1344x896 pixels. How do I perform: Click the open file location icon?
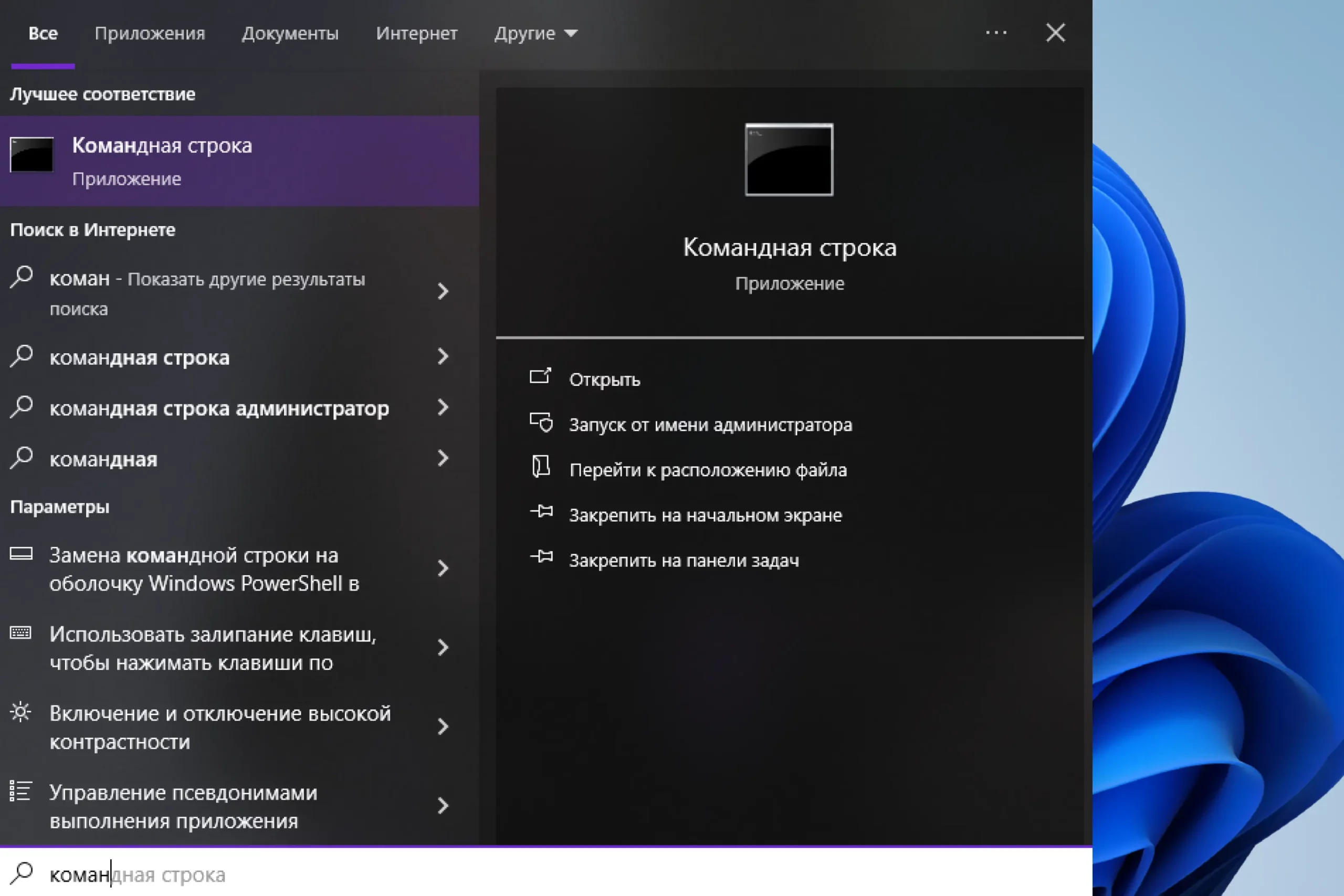coord(541,467)
